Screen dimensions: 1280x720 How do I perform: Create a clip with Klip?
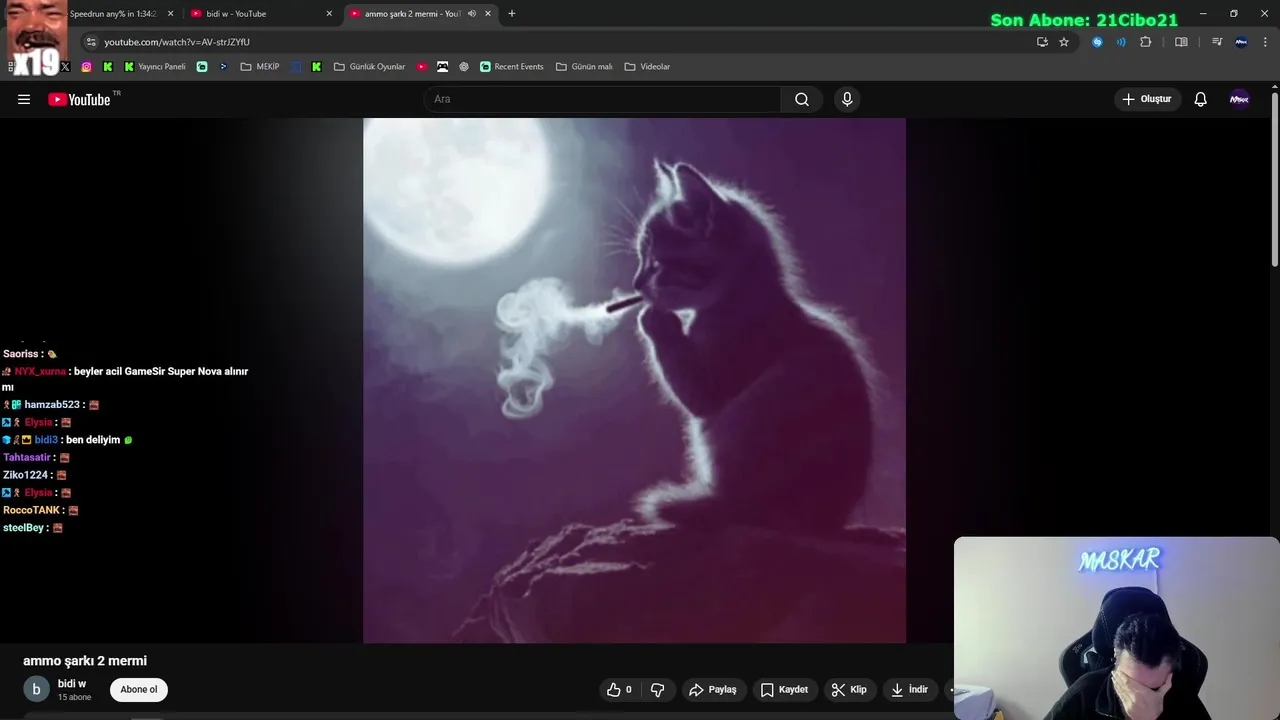click(849, 690)
